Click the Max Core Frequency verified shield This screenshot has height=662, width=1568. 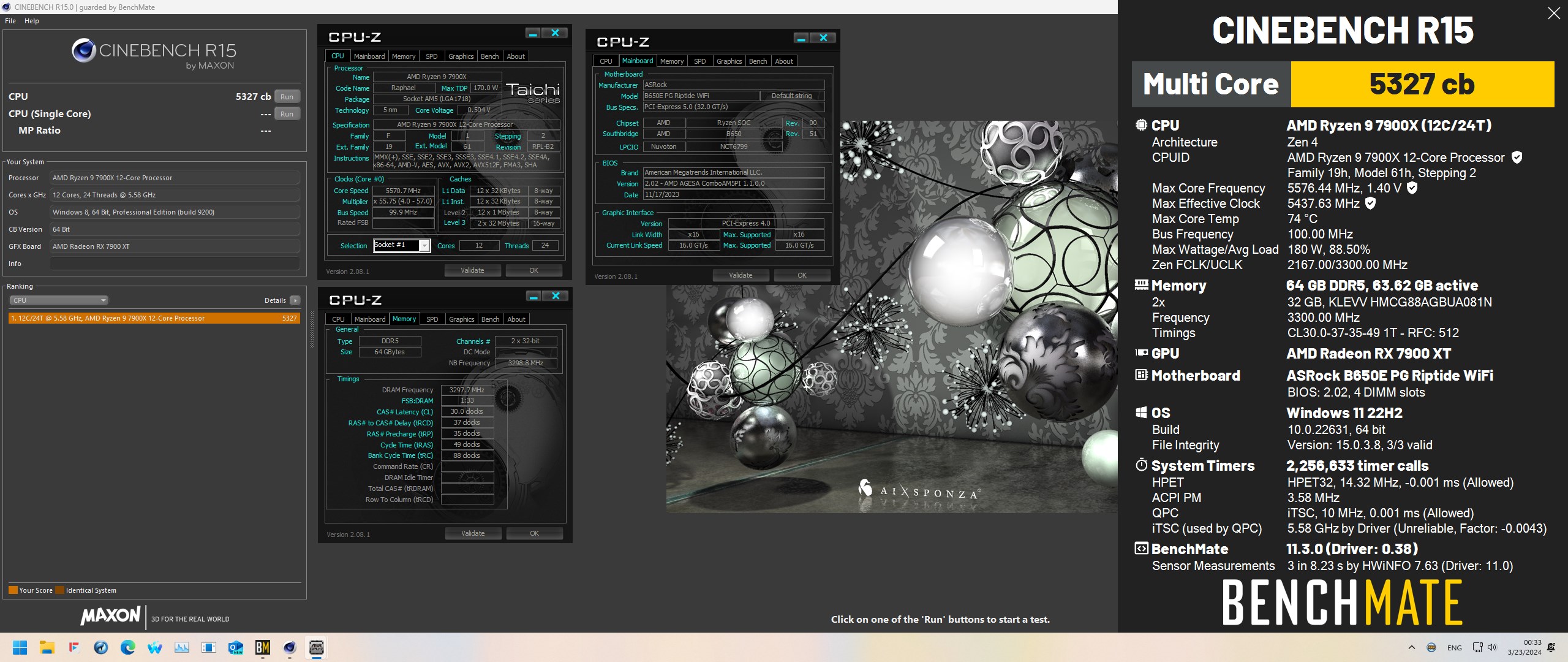pyautogui.click(x=1412, y=188)
